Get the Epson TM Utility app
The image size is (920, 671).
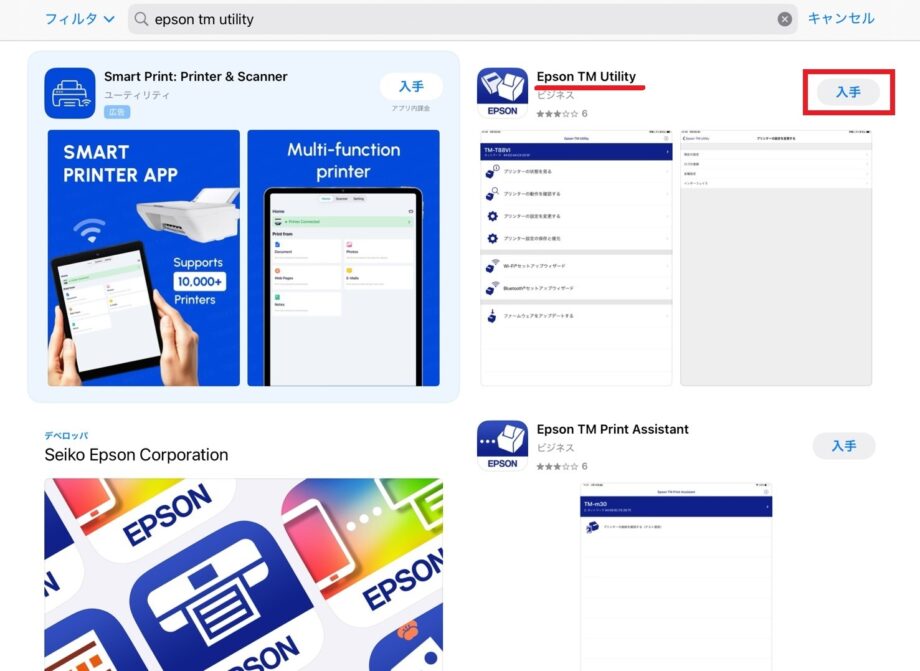[x=848, y=92]
